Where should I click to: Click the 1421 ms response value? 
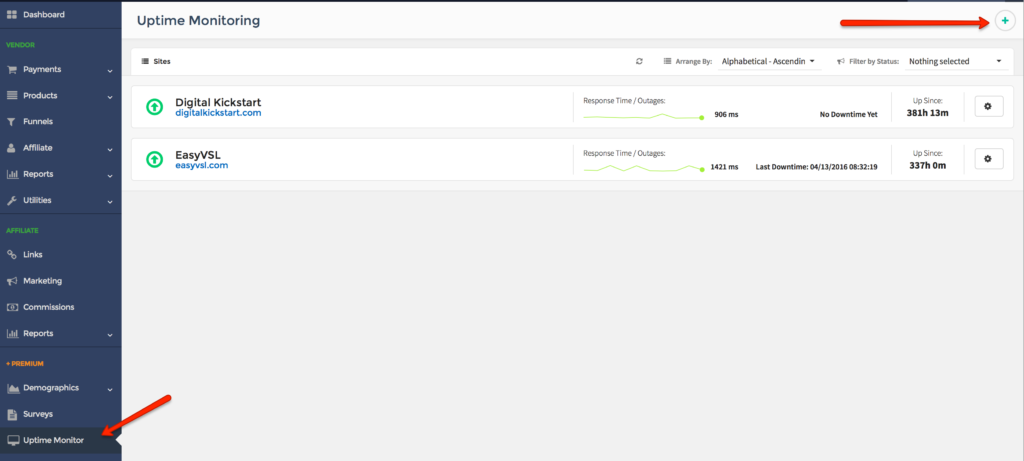[x=724, y=167]
